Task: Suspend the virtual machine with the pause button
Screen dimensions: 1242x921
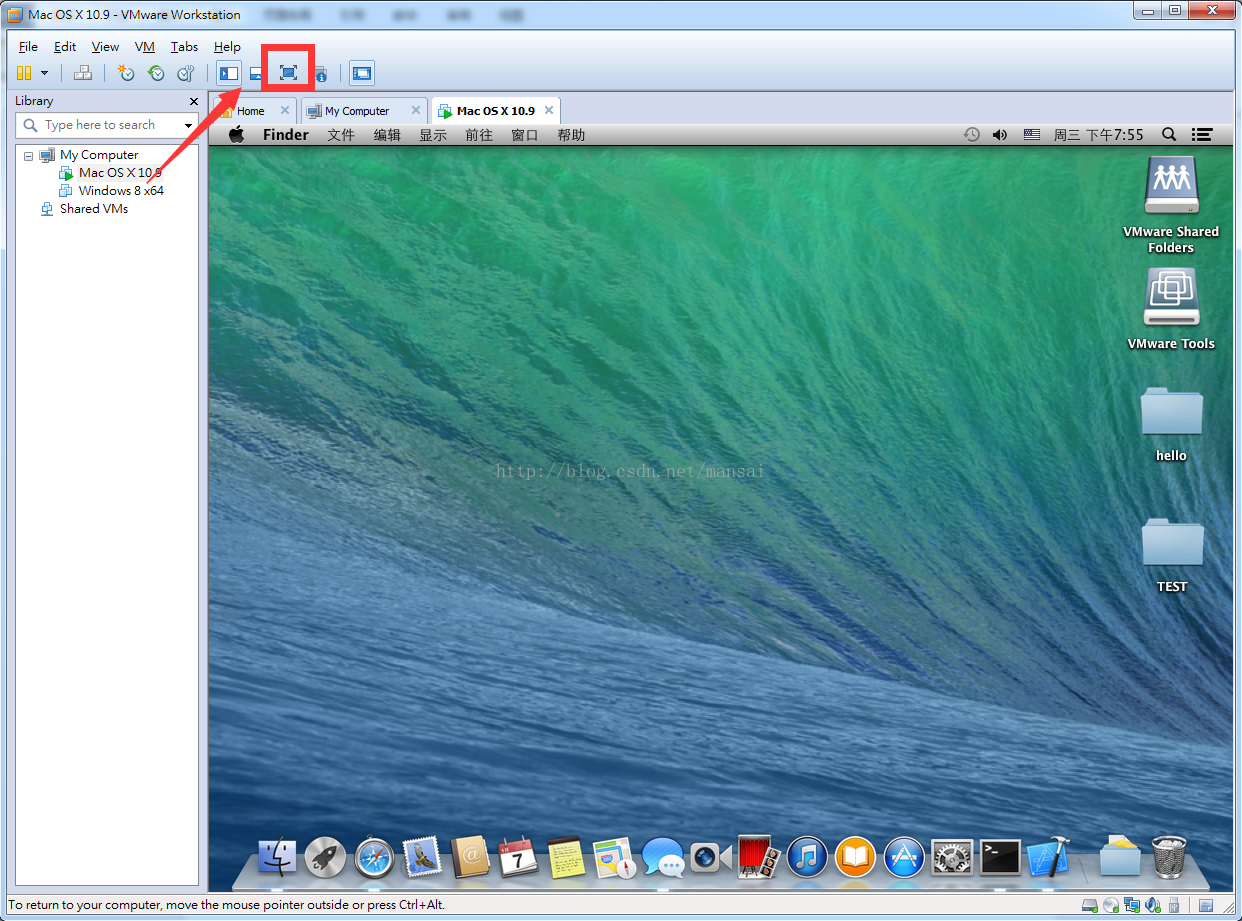Action: (24, 73)
